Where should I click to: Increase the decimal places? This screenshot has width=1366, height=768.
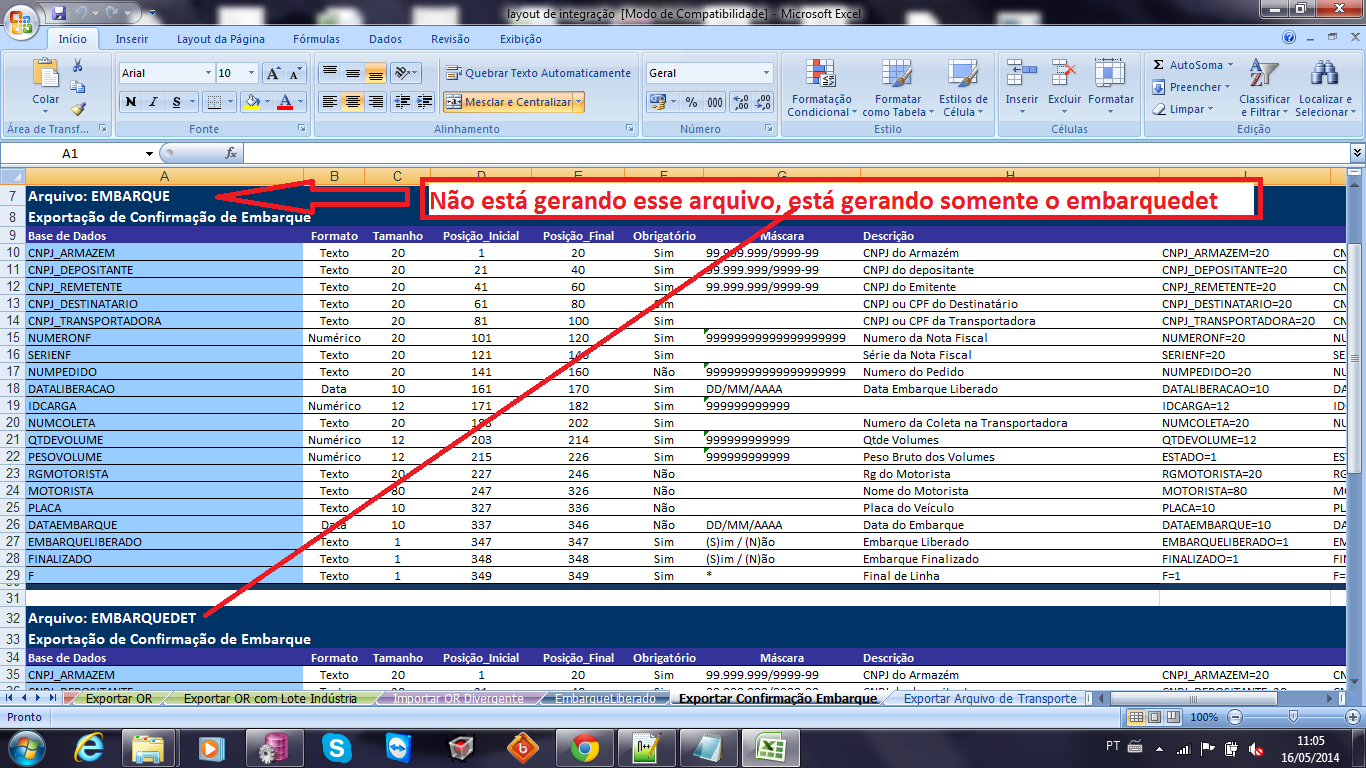pos(740,102)
